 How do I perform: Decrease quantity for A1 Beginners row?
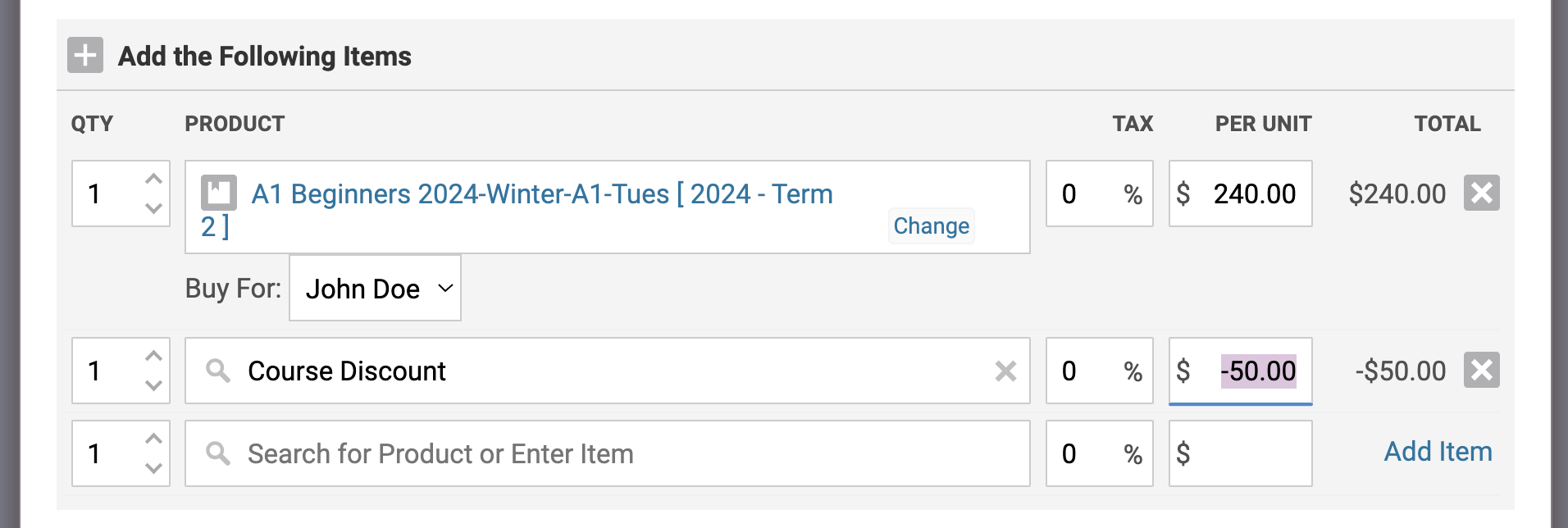153,209
